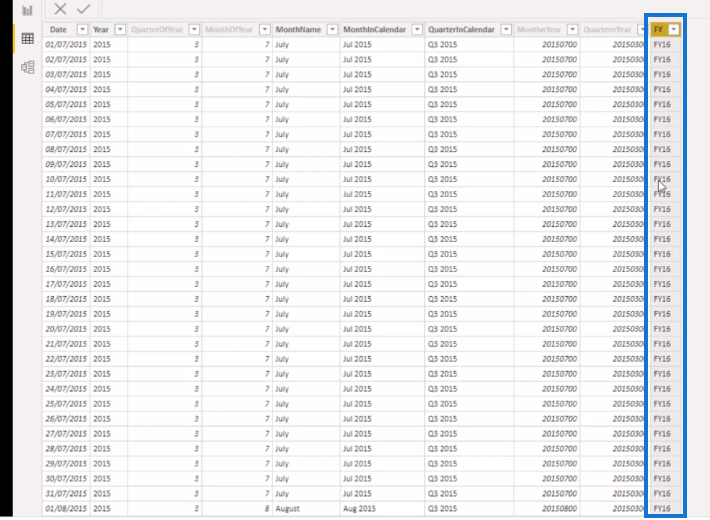Open the QuarterInCalendar column filter dropdown
The image size is (710, 520).
tap(506, 29)
